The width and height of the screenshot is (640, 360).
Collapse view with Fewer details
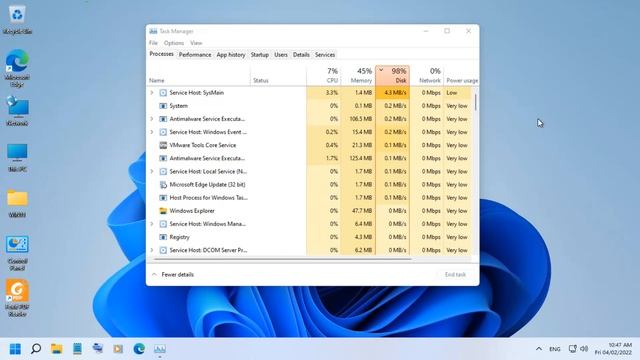(173, 275)
